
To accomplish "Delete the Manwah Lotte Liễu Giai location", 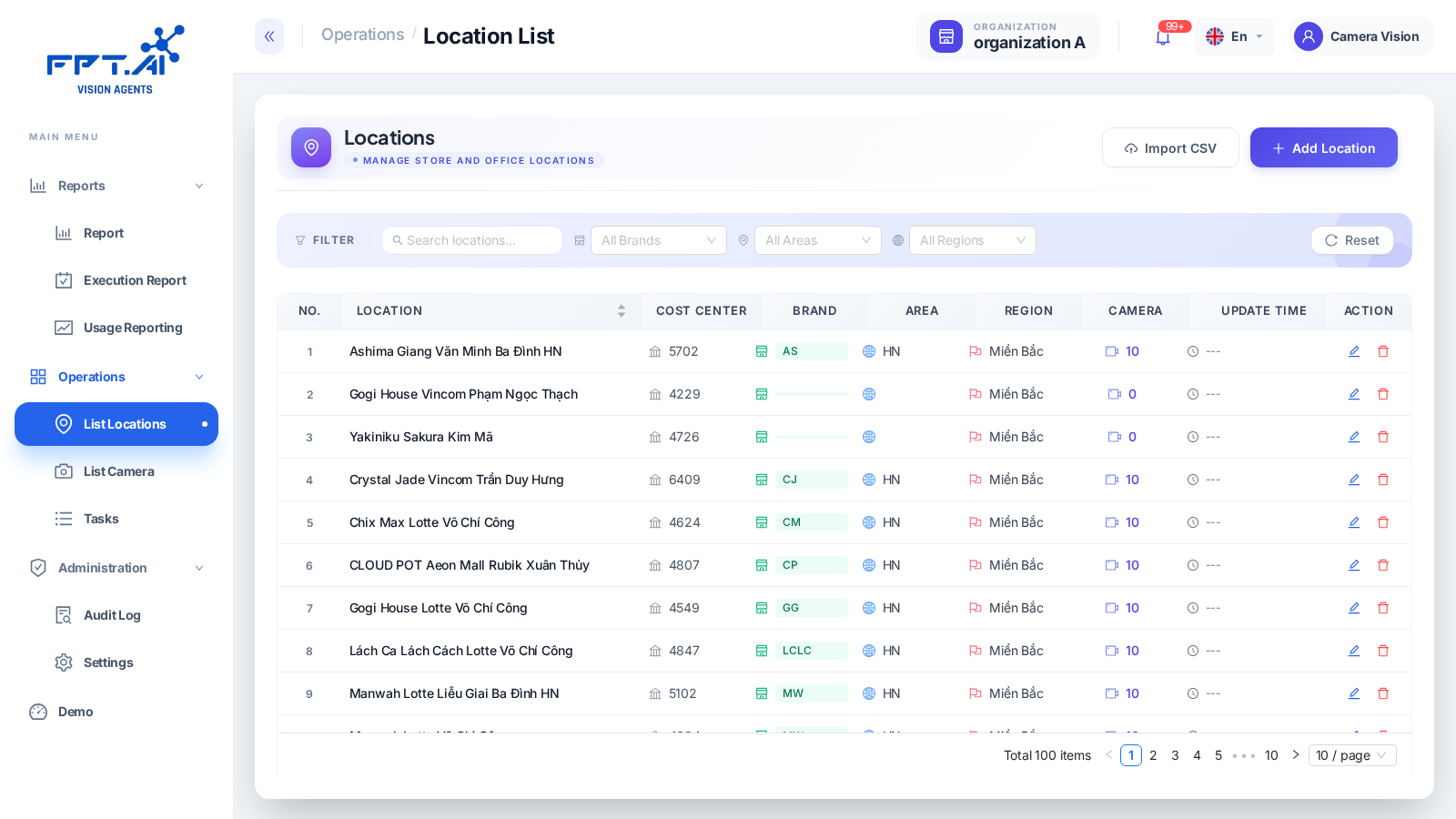I will (x=1383, y=693).
